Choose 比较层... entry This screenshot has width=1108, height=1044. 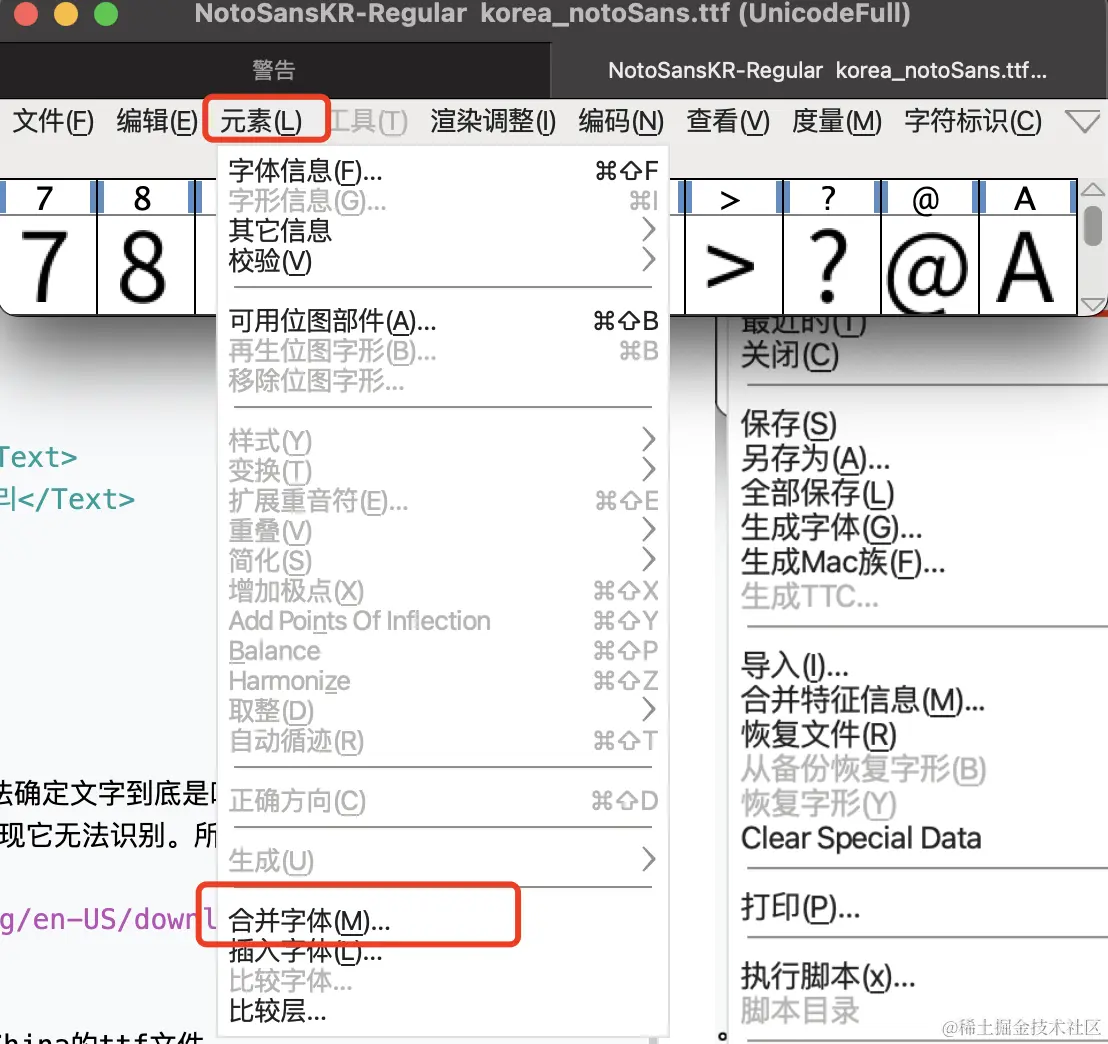click(442, 1011)
